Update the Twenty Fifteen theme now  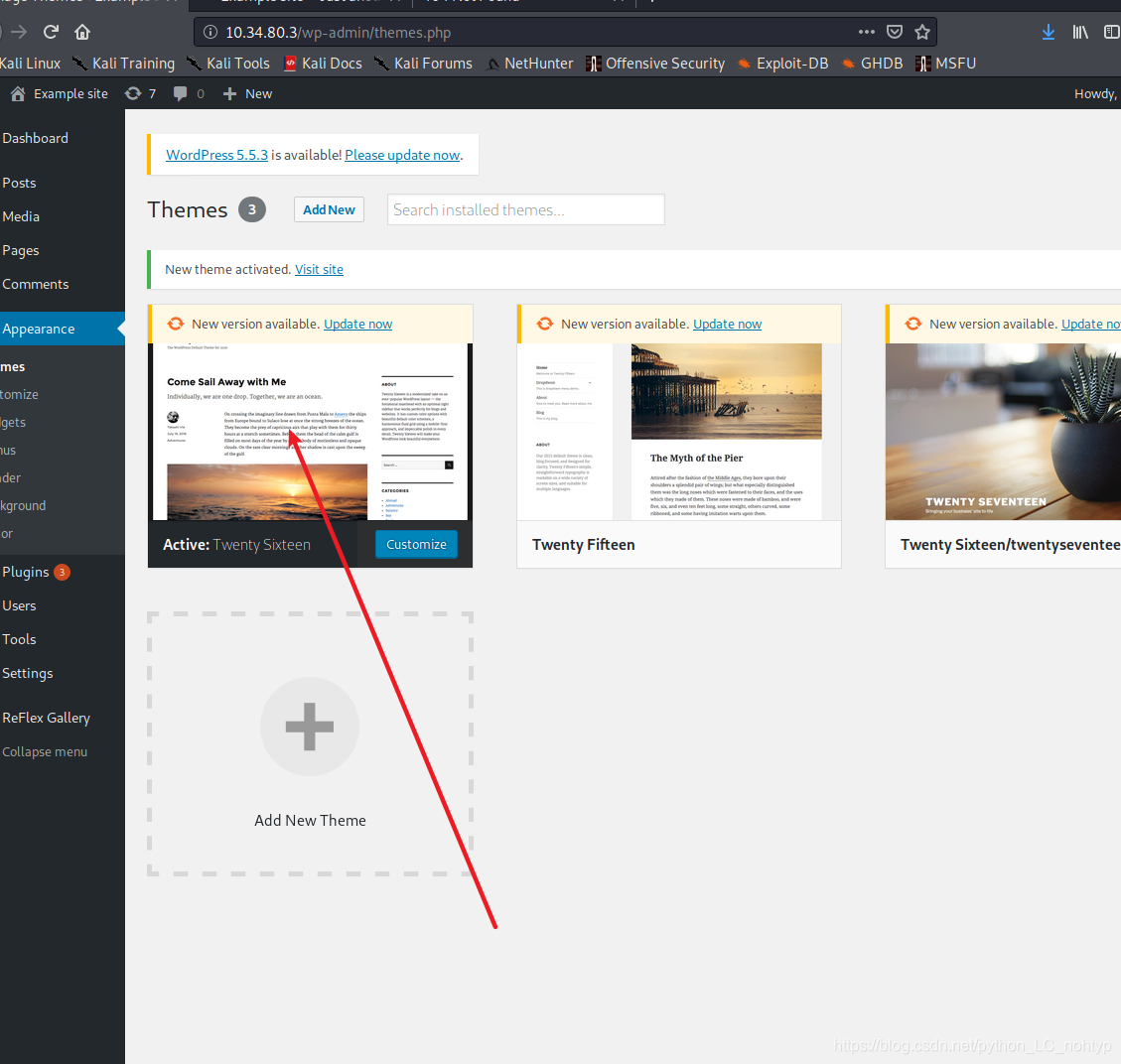point(727,324)
